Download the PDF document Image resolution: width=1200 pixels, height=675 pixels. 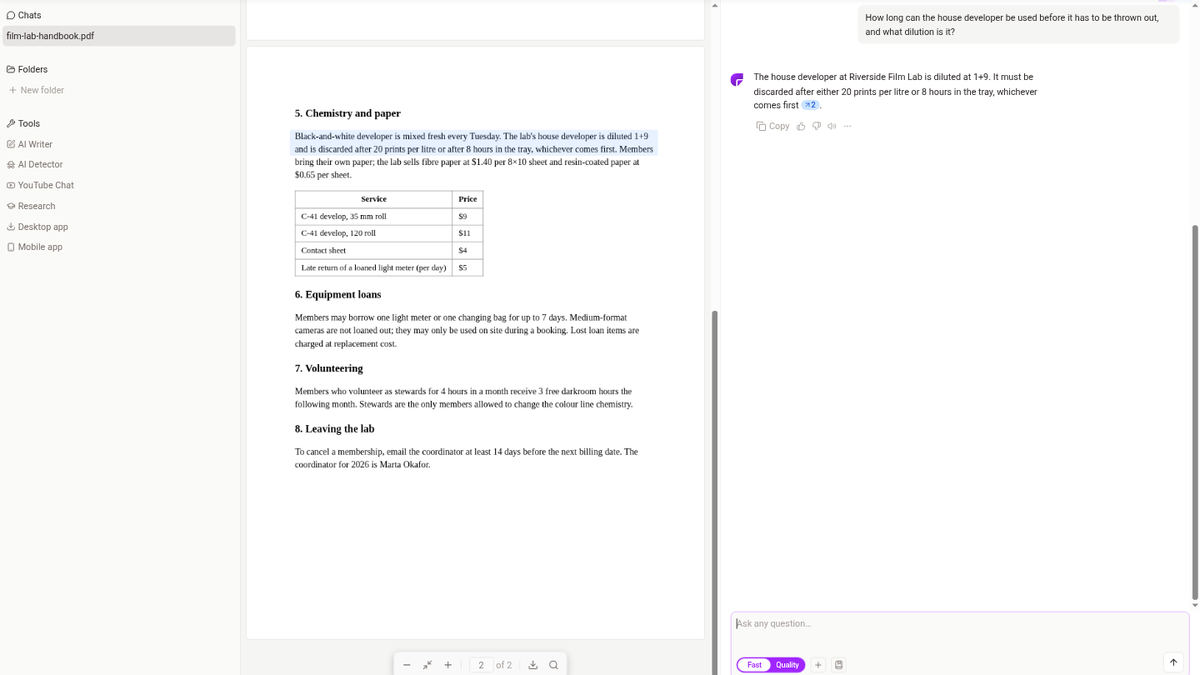pyautogui.click(x=533, y=665)
